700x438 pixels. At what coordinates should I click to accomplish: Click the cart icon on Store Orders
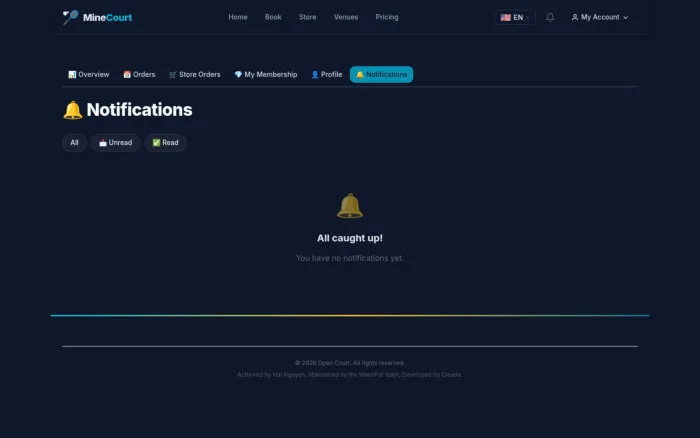[173, 75]
